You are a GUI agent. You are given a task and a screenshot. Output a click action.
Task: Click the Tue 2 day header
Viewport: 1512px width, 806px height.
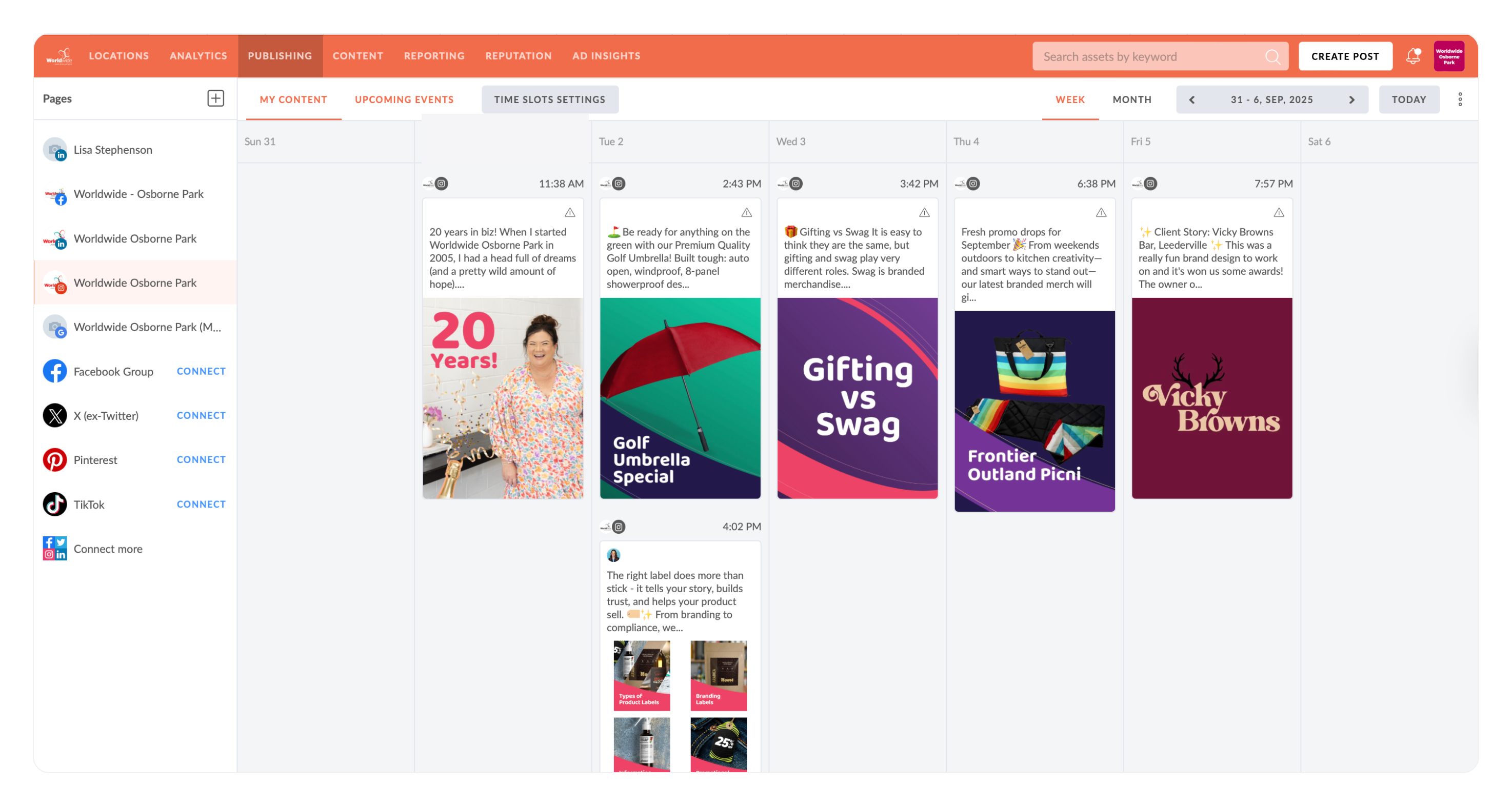pos(611,142)
